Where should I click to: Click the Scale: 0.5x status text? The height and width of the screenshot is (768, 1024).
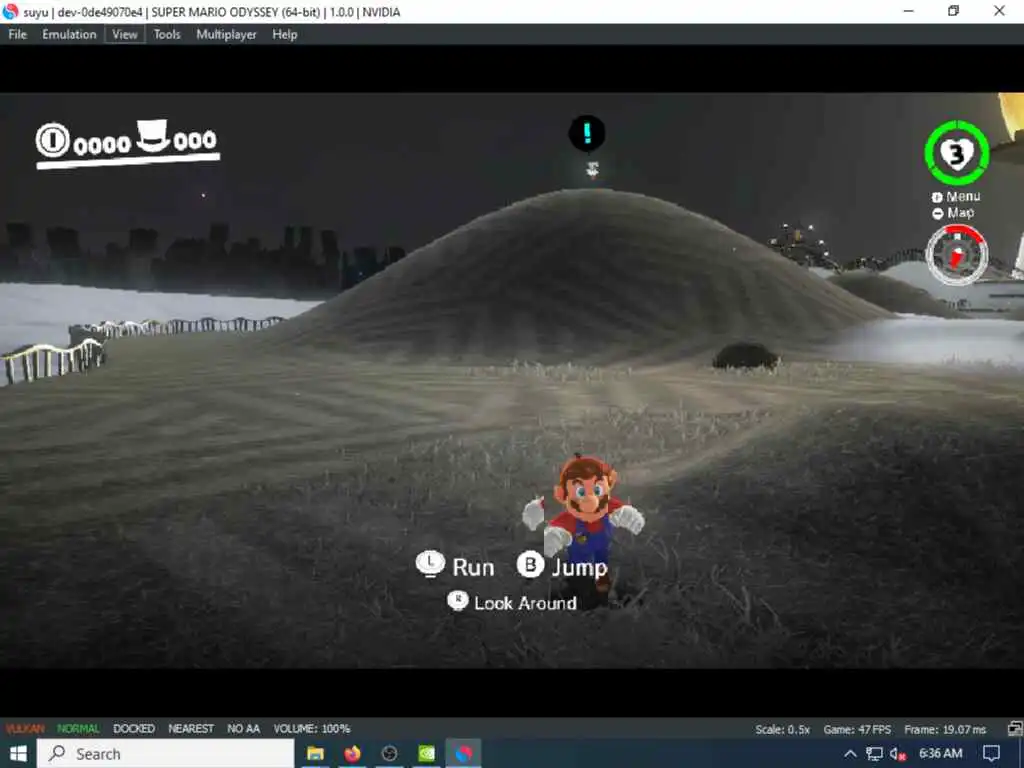tap(782, 729)
